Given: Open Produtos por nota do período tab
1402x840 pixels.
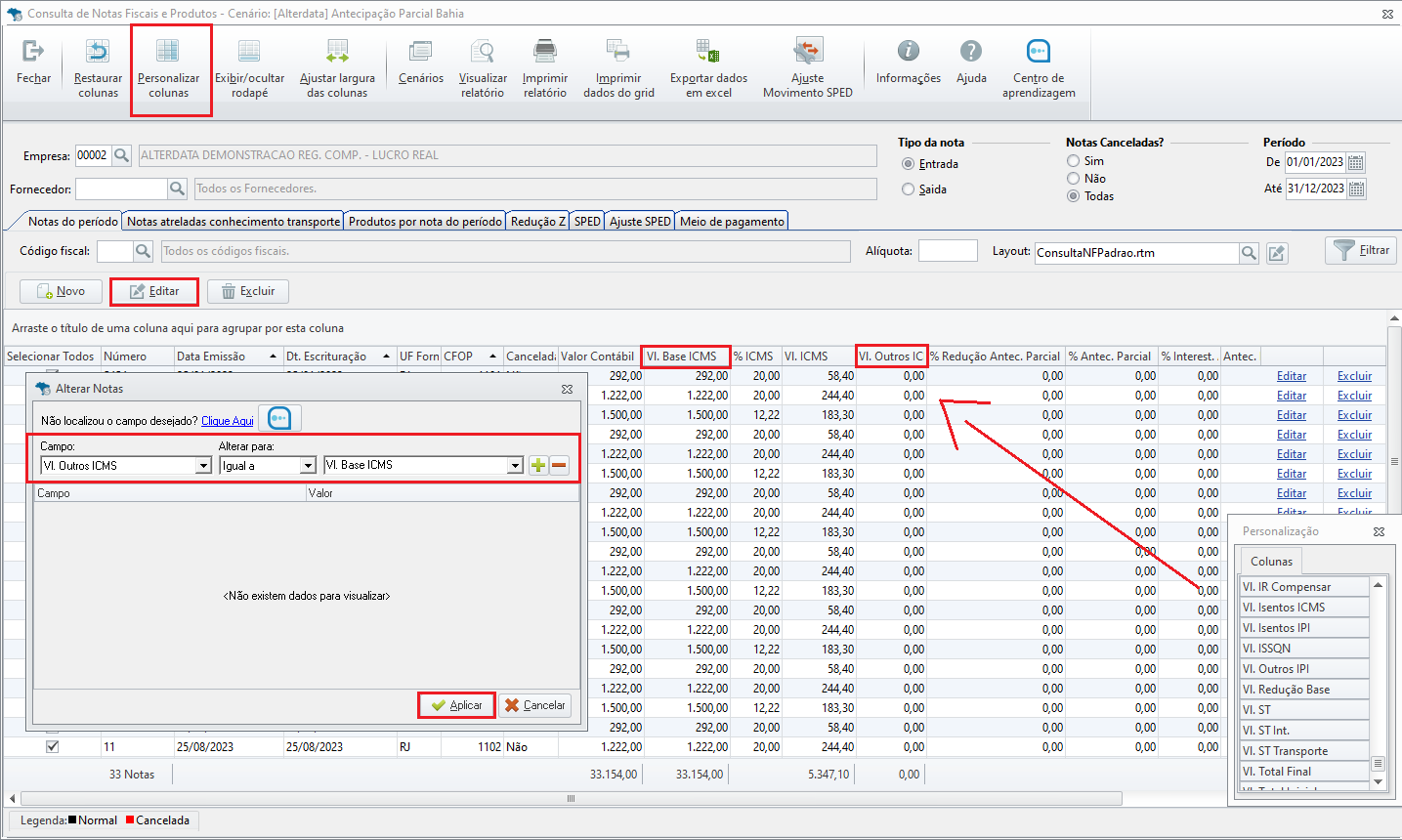Looking at the screenshot, I should point(425,222).
